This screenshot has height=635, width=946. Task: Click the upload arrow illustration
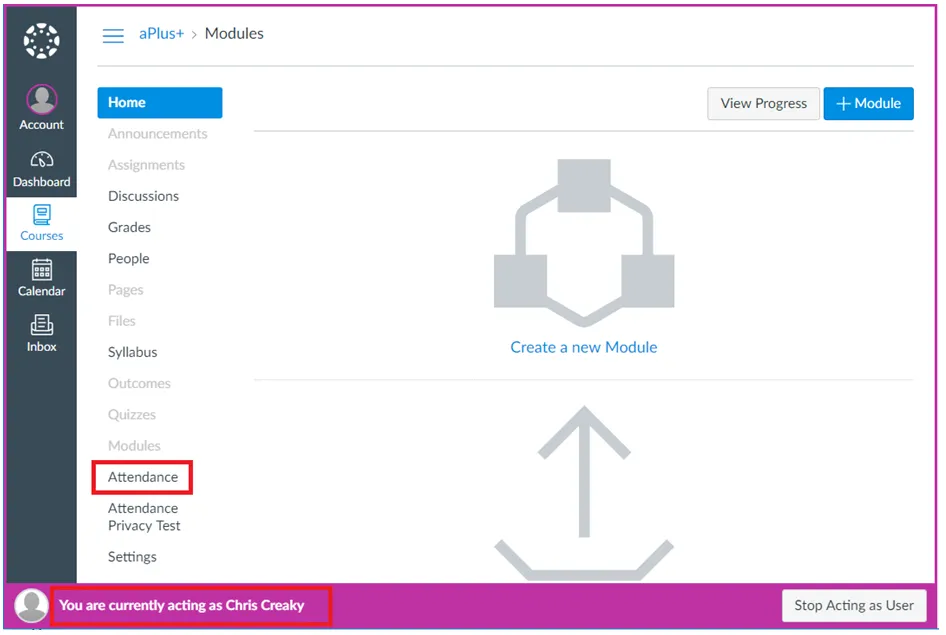(584, 492)
